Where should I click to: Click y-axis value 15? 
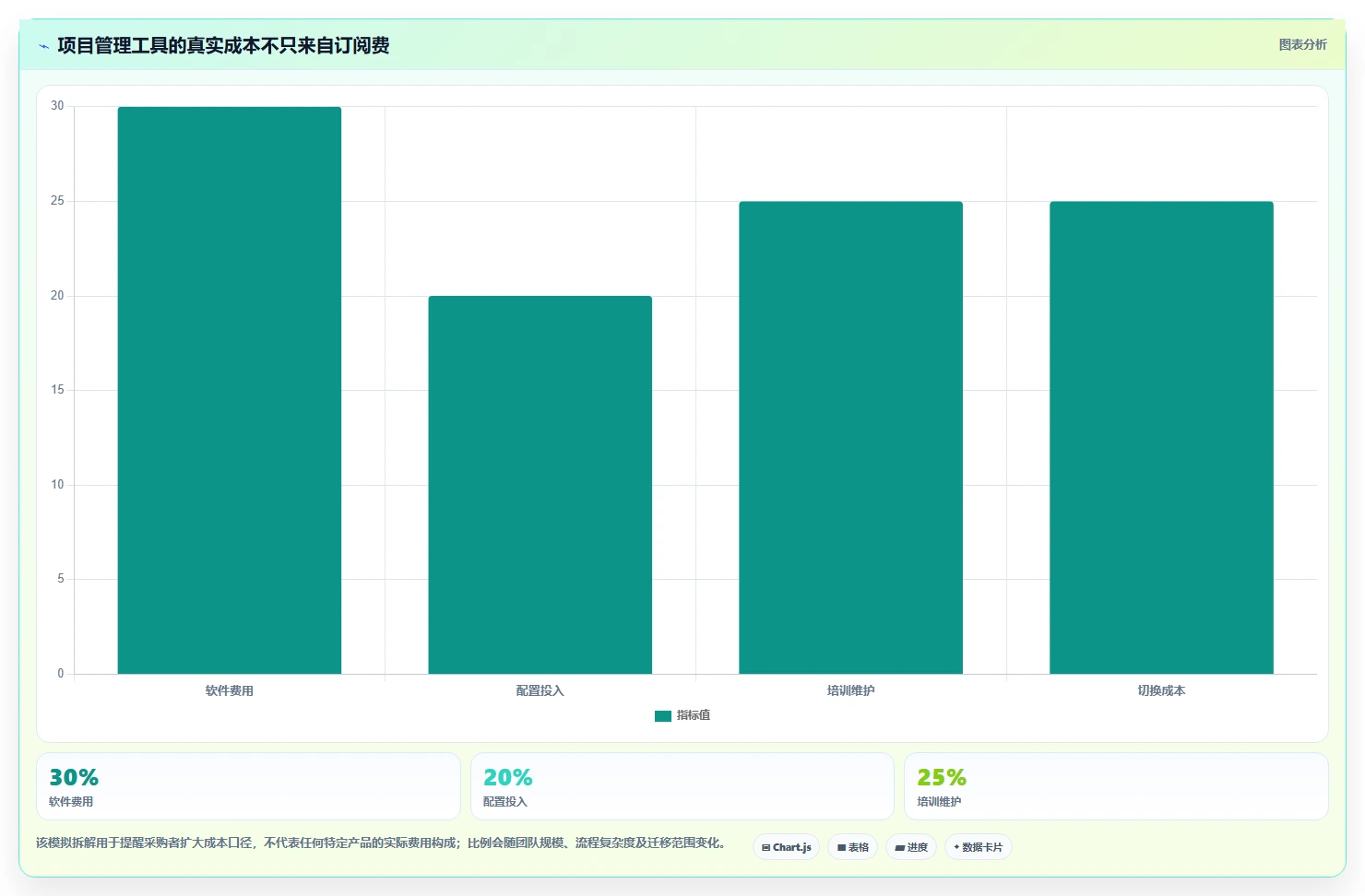(57, 390)
